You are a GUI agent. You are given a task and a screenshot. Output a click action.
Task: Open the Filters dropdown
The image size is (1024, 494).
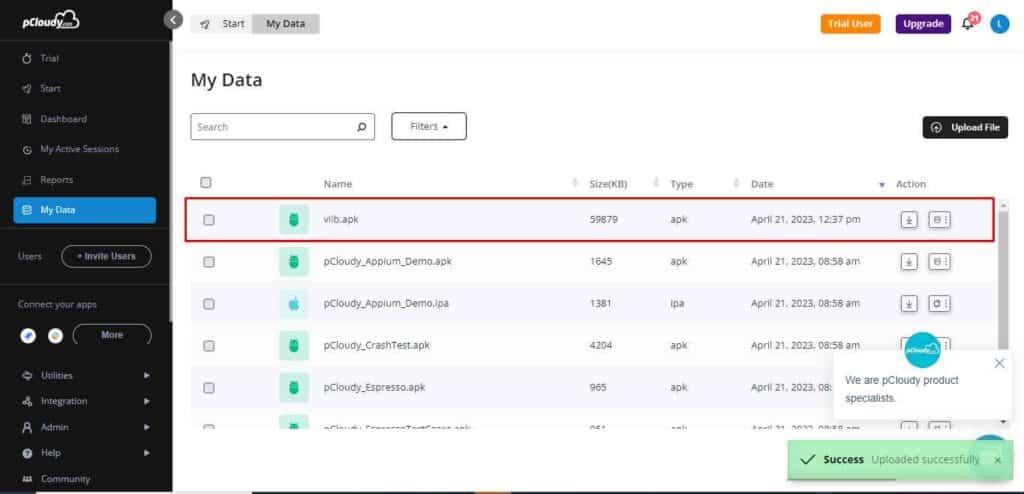(x=429, y=126)
